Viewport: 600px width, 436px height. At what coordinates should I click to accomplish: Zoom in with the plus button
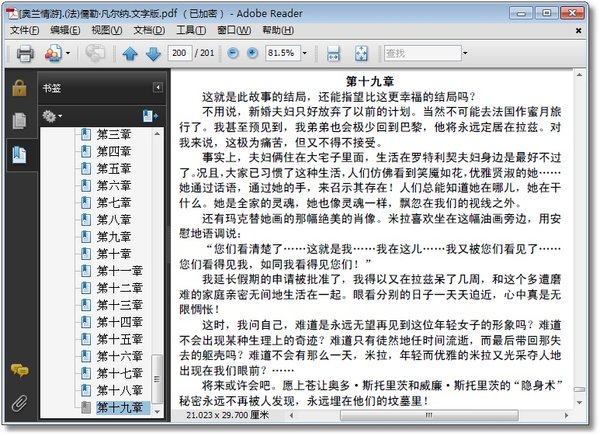(x=253, y=53)
